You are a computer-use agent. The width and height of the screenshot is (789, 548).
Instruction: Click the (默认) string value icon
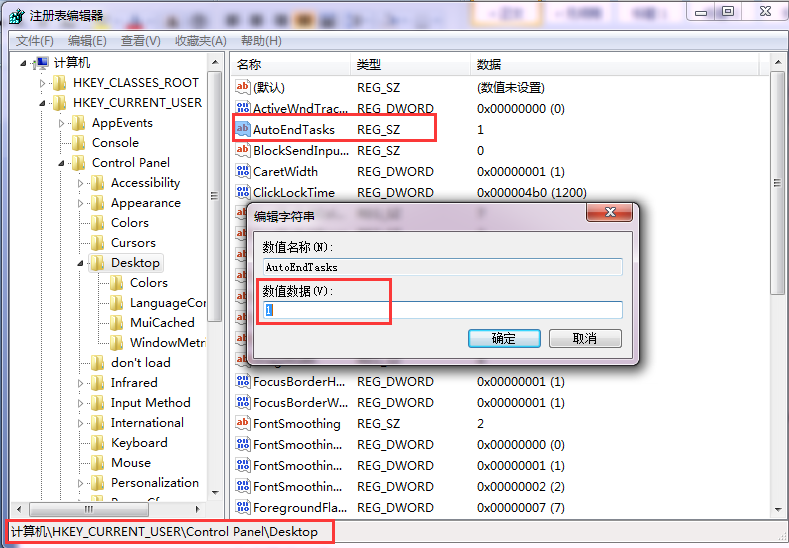tap(243, 87)
